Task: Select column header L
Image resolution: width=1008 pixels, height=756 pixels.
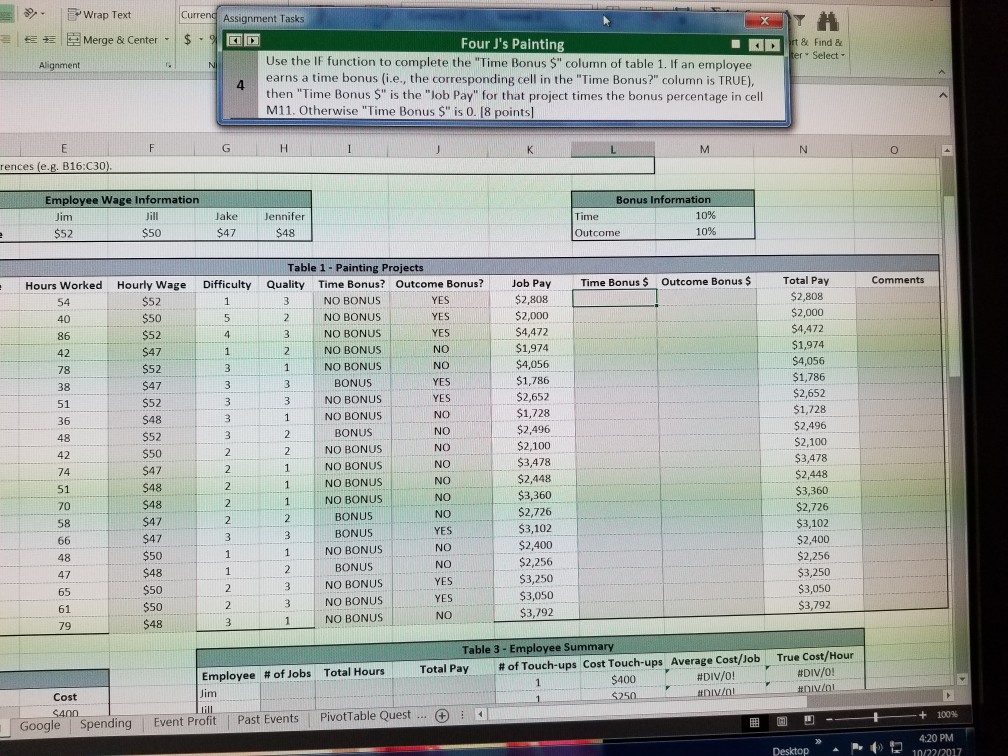Action: click(x=612, y=148)
